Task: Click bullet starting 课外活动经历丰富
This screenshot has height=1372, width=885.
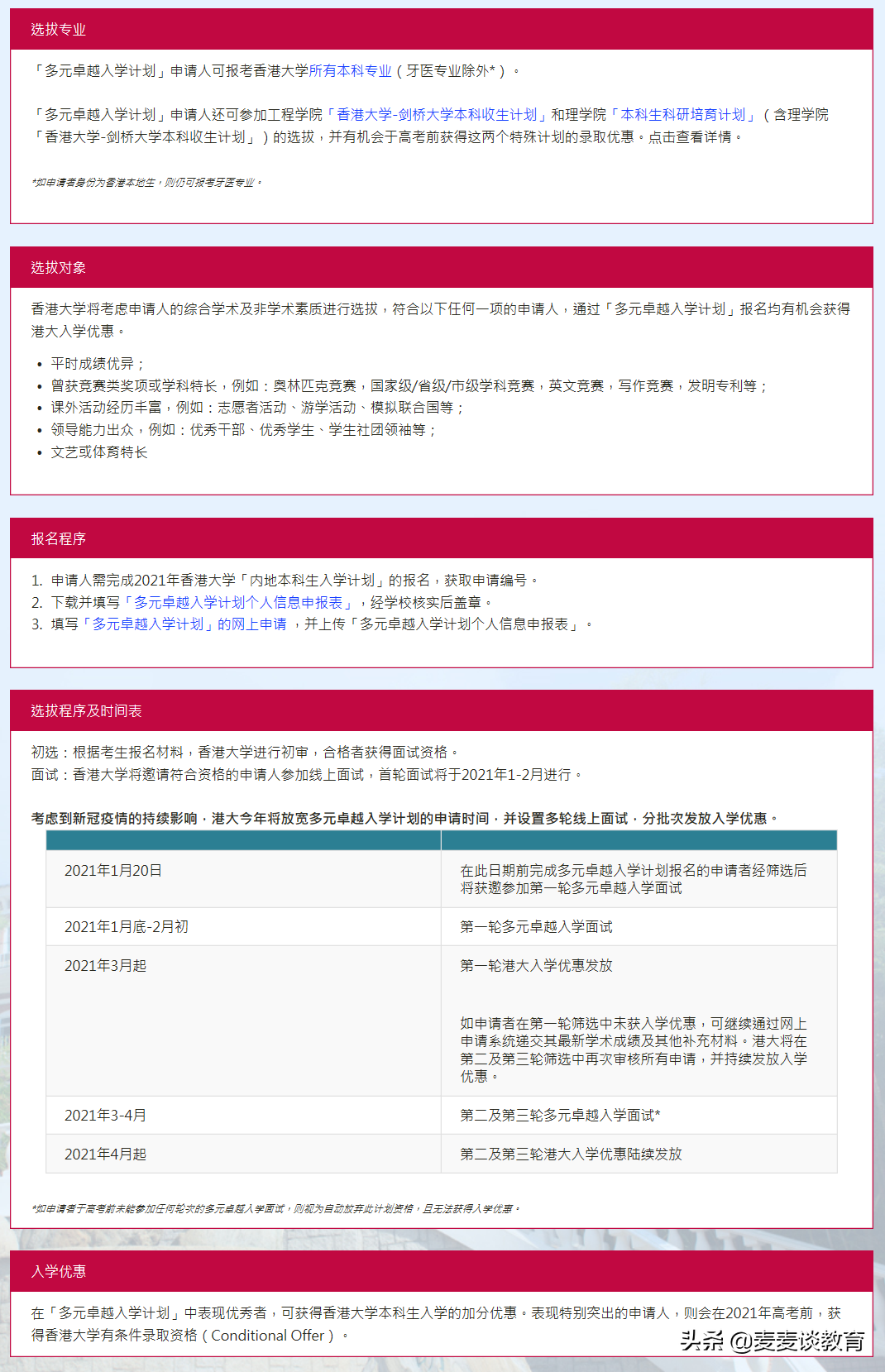Action: (257, 408)
